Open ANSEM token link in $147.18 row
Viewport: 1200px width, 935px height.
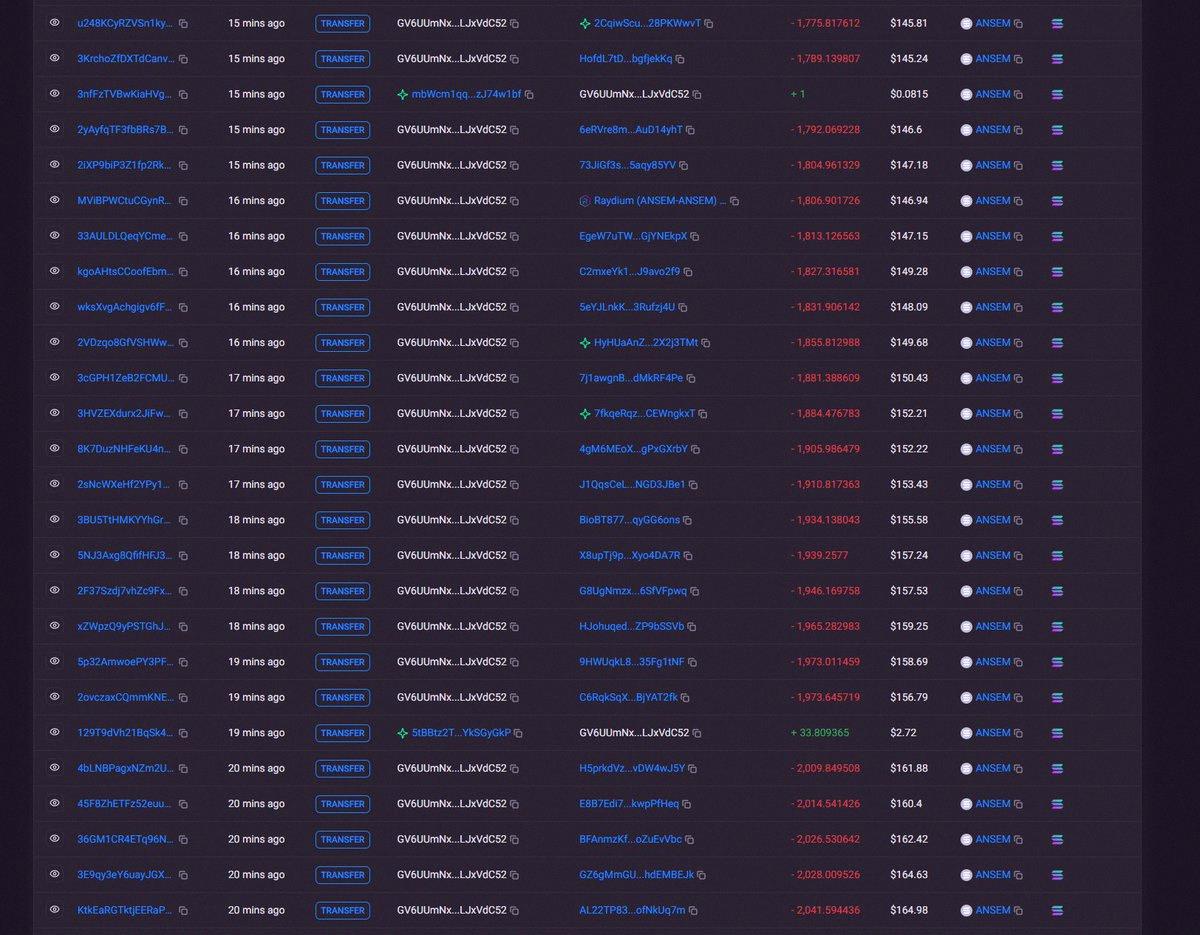[x=993, y=165]
